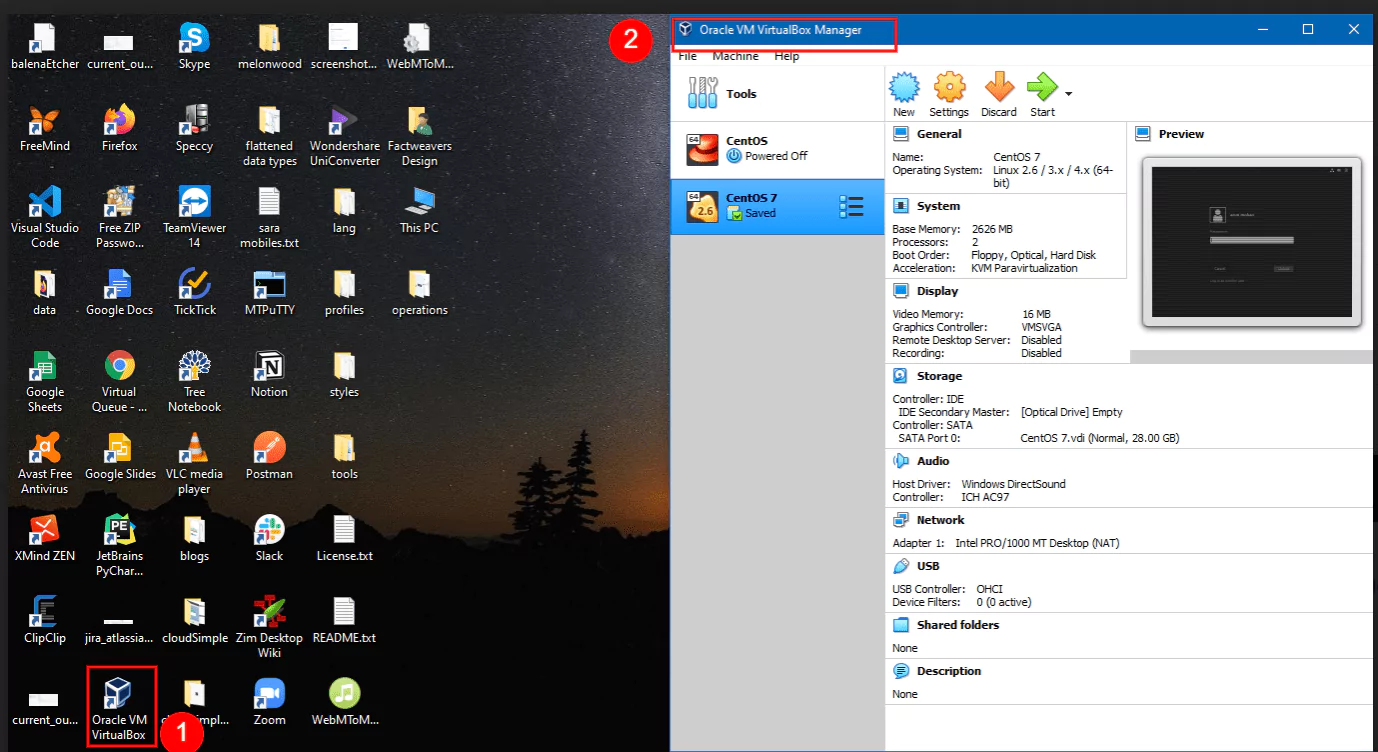Click Intel PRO/1000 MT Desktop adapter text
The height and width of the screenshot is (752, 1378).
1037,543
